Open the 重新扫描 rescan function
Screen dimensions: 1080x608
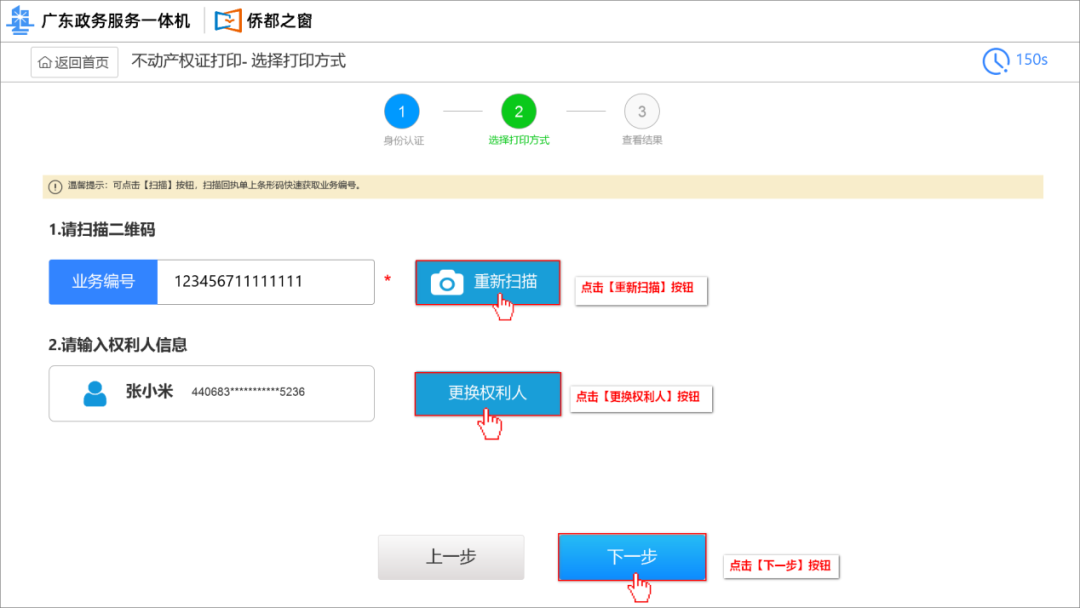click(x=487, y=282)
